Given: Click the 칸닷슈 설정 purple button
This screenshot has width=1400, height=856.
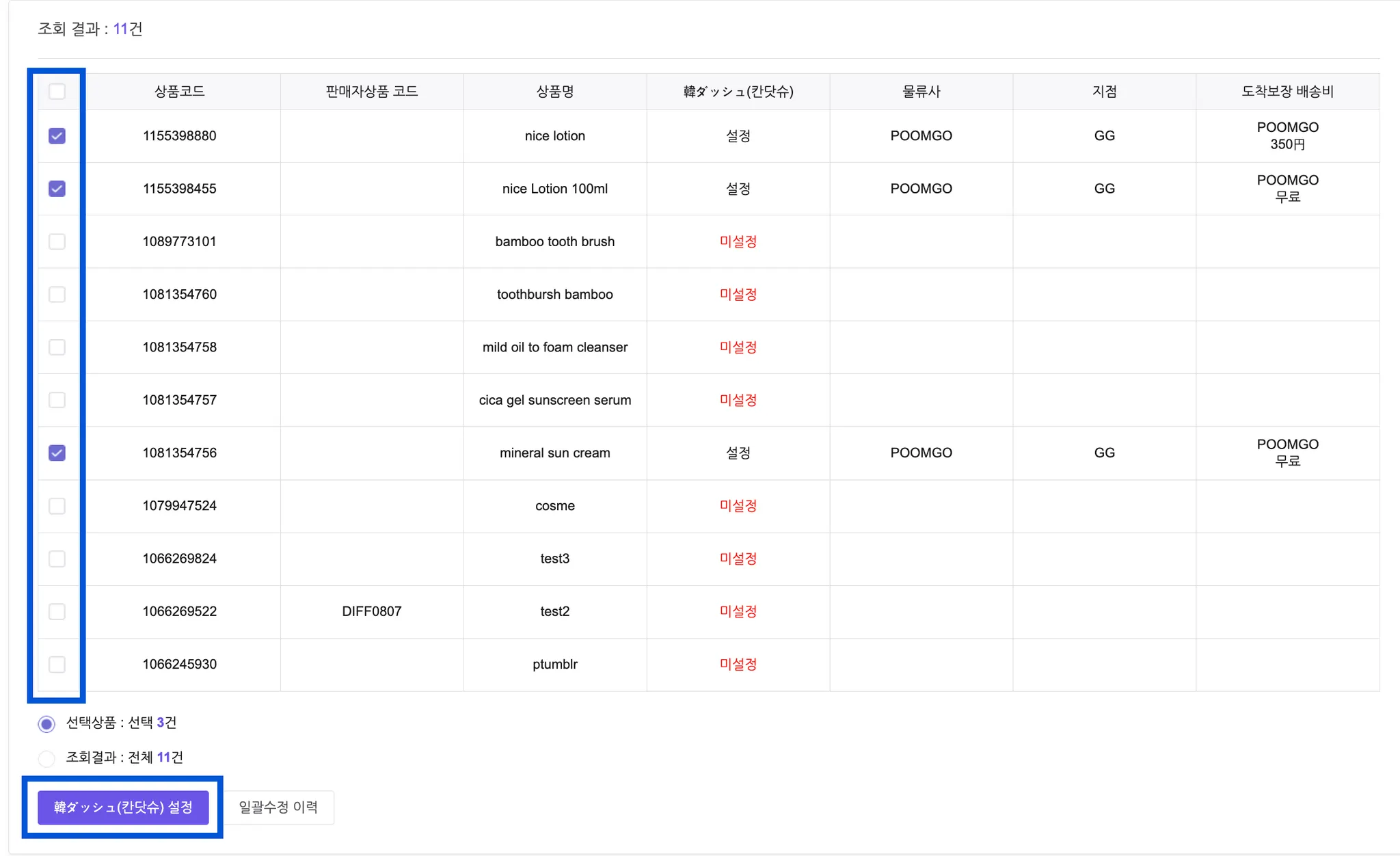Looking at the screenshot, I should click(x=123, y=807).
